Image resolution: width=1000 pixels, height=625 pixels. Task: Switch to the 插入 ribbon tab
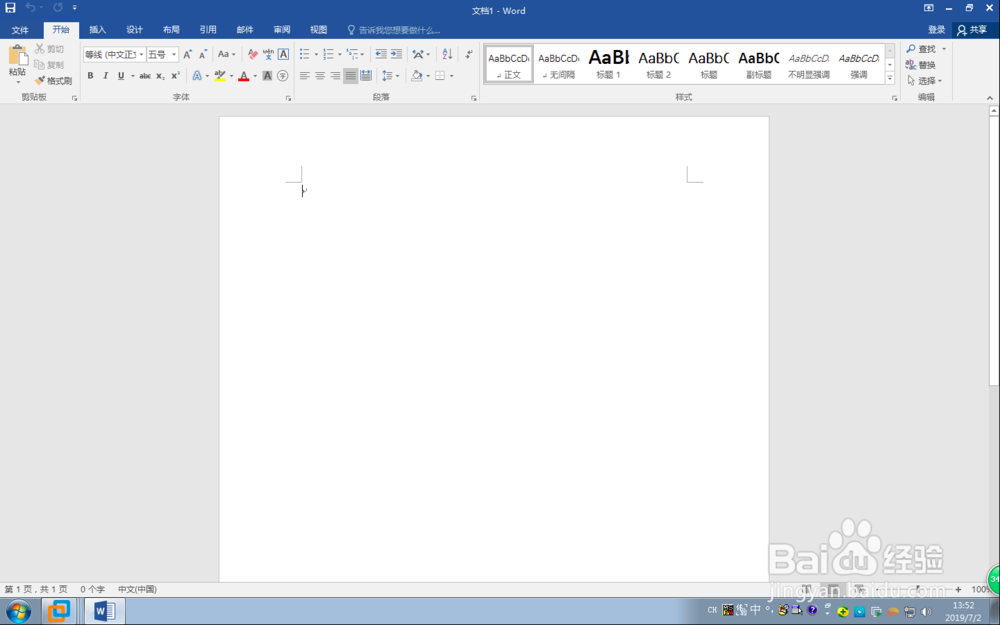(96, 29)
